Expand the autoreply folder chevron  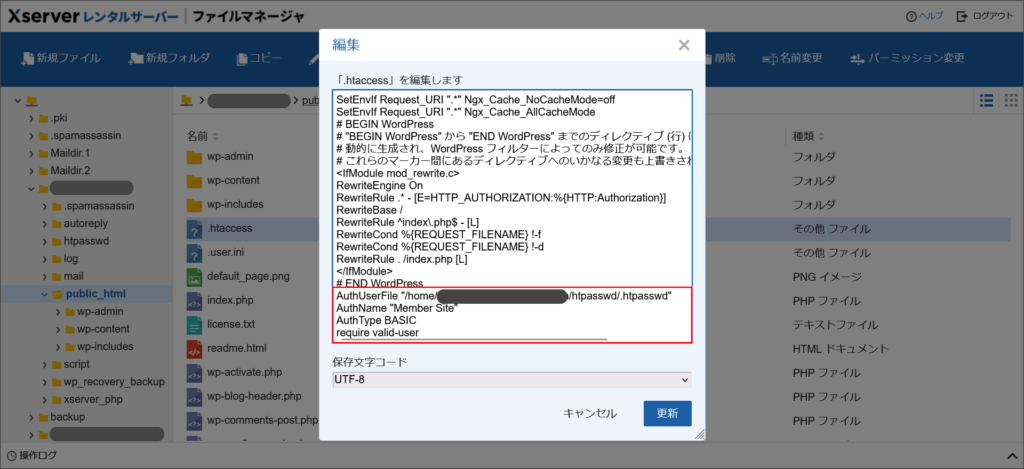point(44,223)
